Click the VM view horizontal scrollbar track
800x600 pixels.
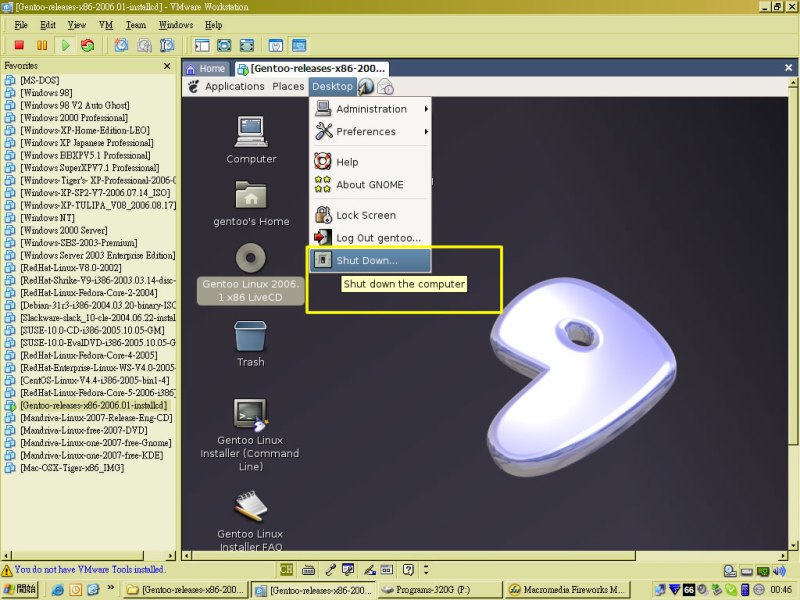pos(707,556)
